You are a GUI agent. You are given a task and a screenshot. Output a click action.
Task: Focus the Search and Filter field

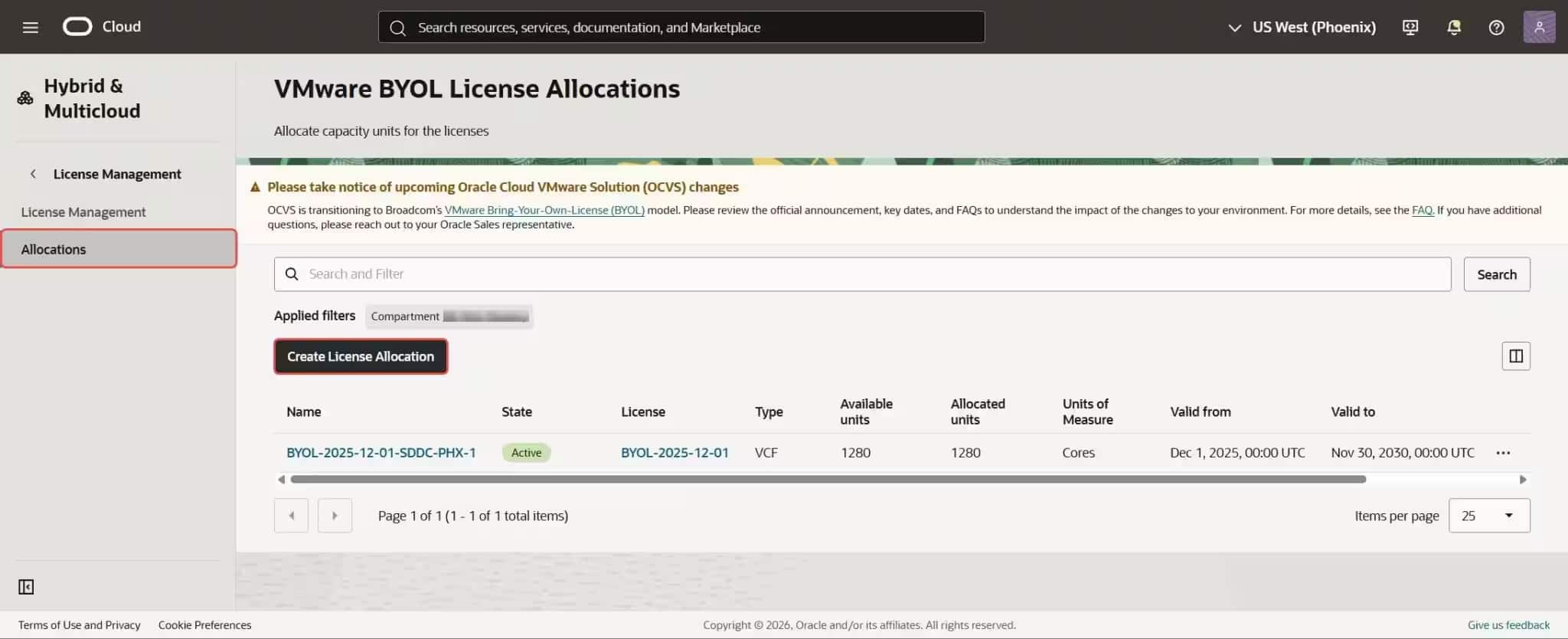862,274
